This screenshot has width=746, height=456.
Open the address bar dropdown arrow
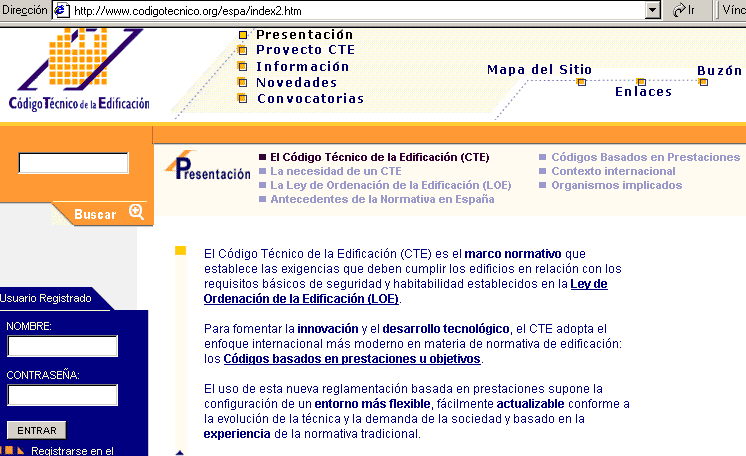653,10
